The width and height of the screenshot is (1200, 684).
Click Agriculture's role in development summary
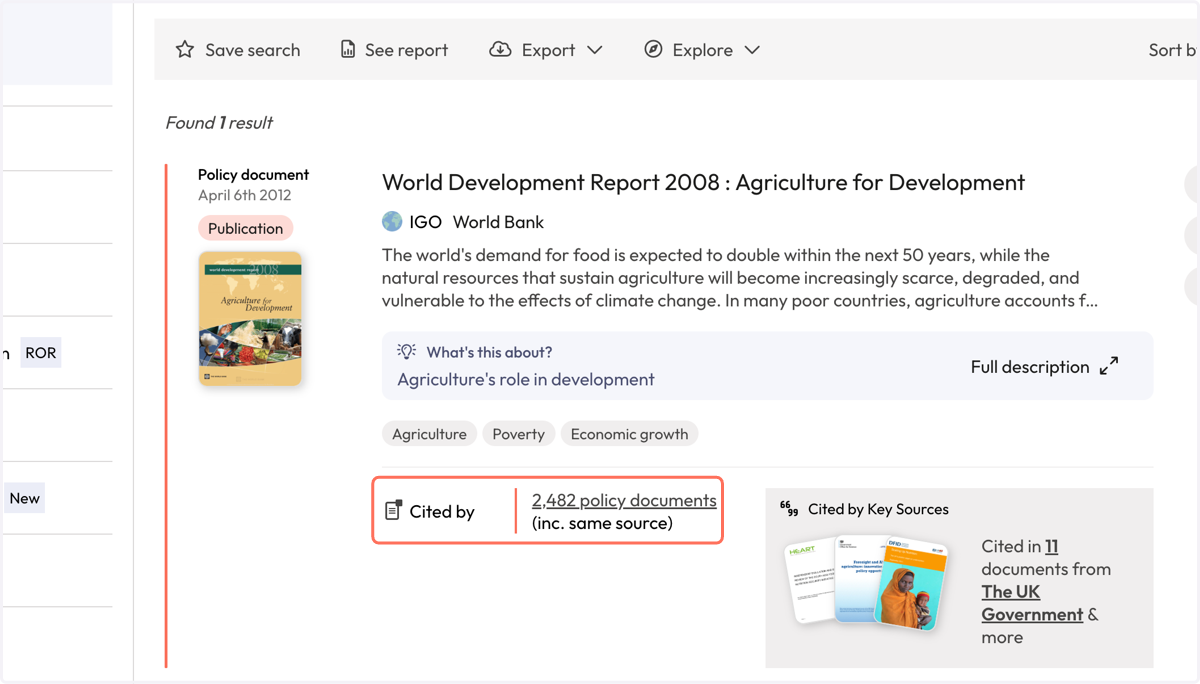526,379
